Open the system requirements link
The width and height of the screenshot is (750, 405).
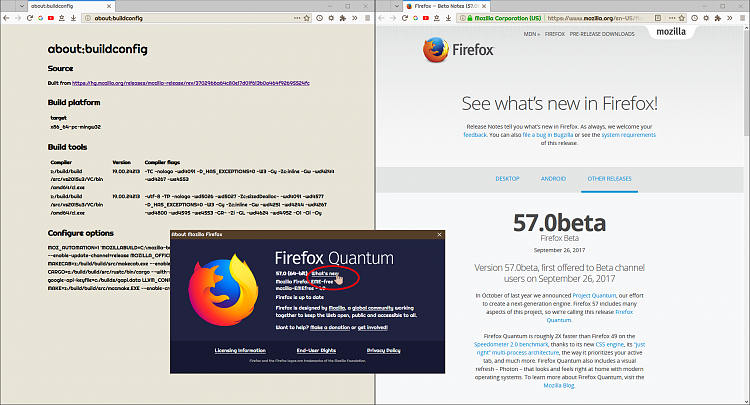(629, 135)
